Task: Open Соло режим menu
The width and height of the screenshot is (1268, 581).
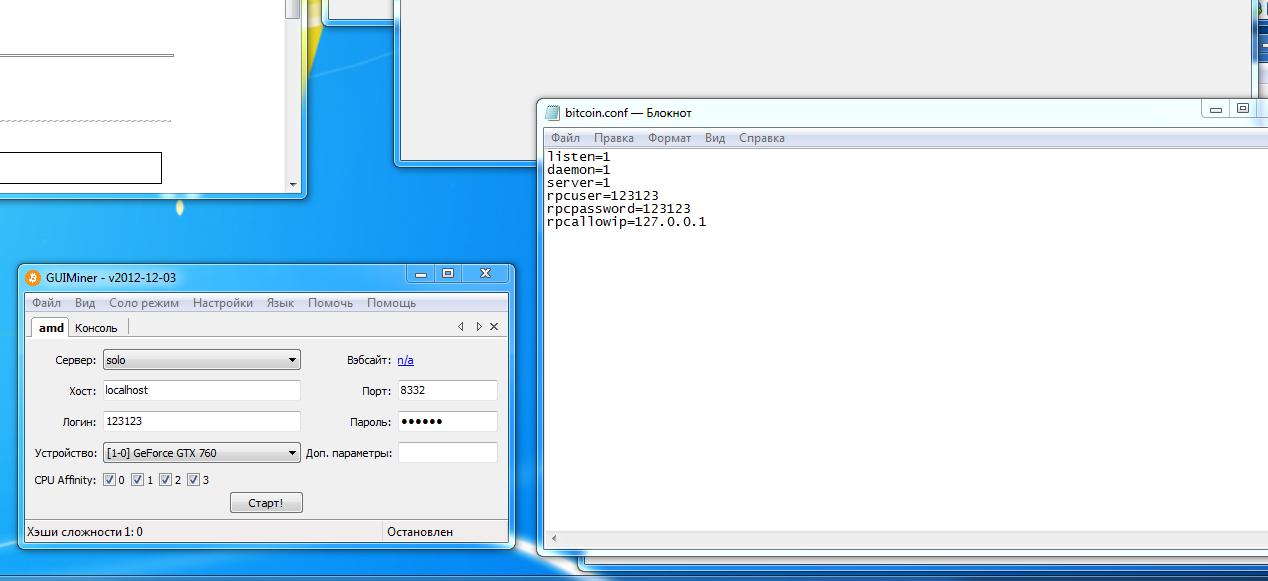Action: click(x=144, y=303)
